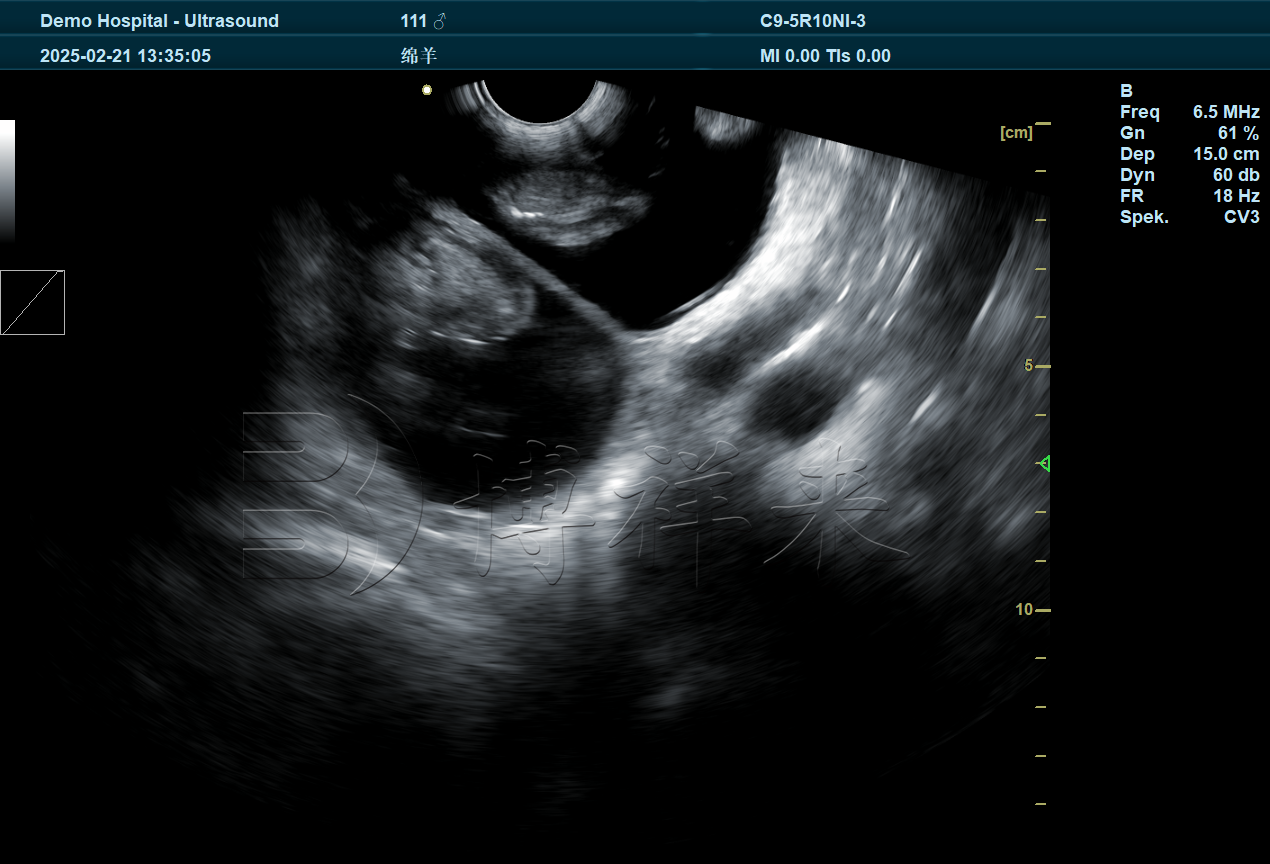Click the gray curve diagonal box

tap(33, 302)
